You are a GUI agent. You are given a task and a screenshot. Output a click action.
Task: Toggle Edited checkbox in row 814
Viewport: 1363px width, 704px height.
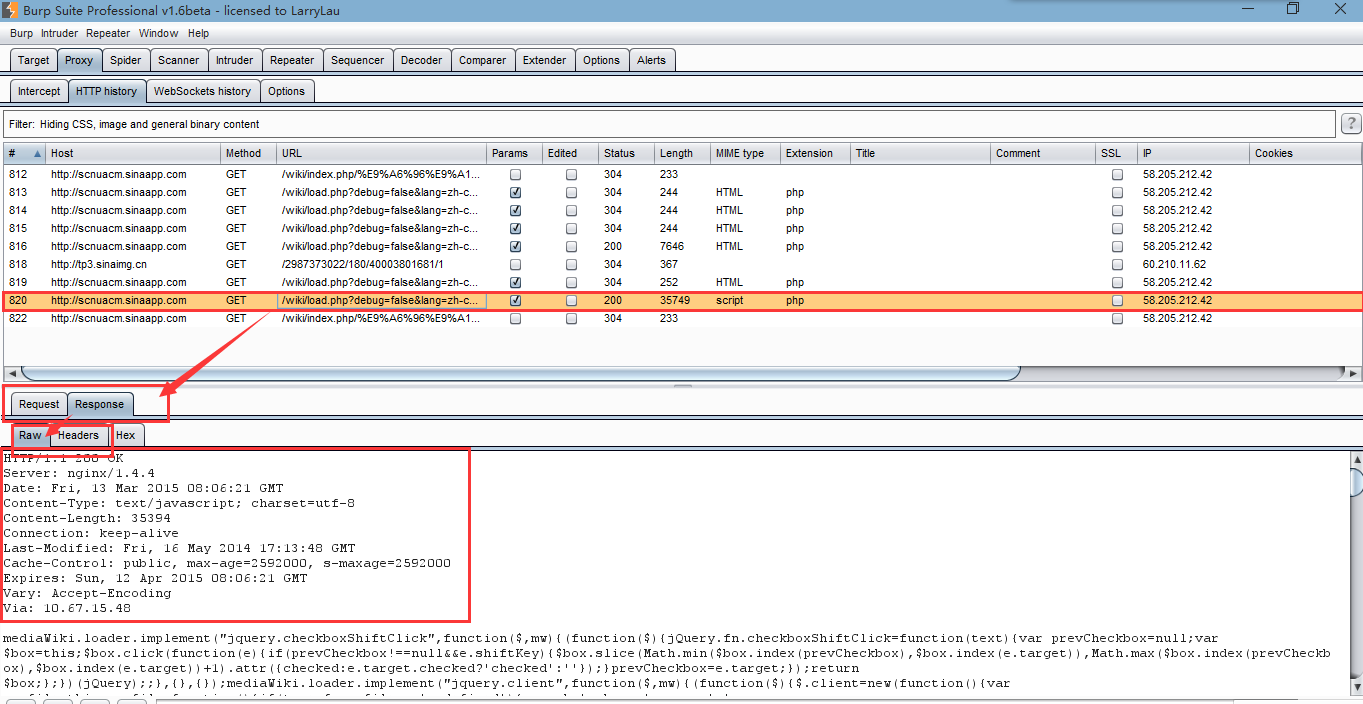pyautogui.click(x=572, y=210)
